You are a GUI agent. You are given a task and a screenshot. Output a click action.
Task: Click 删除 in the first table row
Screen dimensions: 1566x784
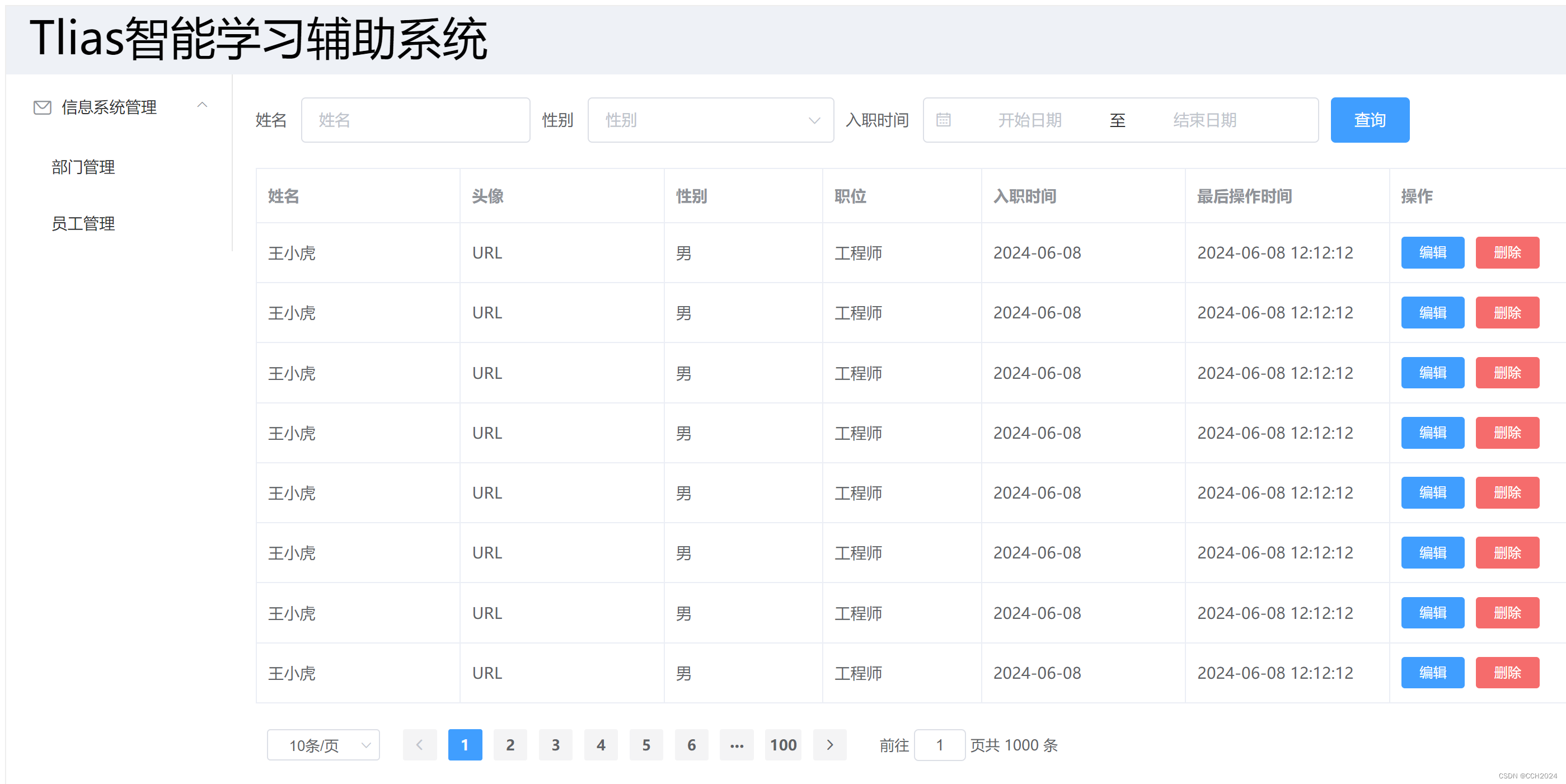coord(1507,252)
